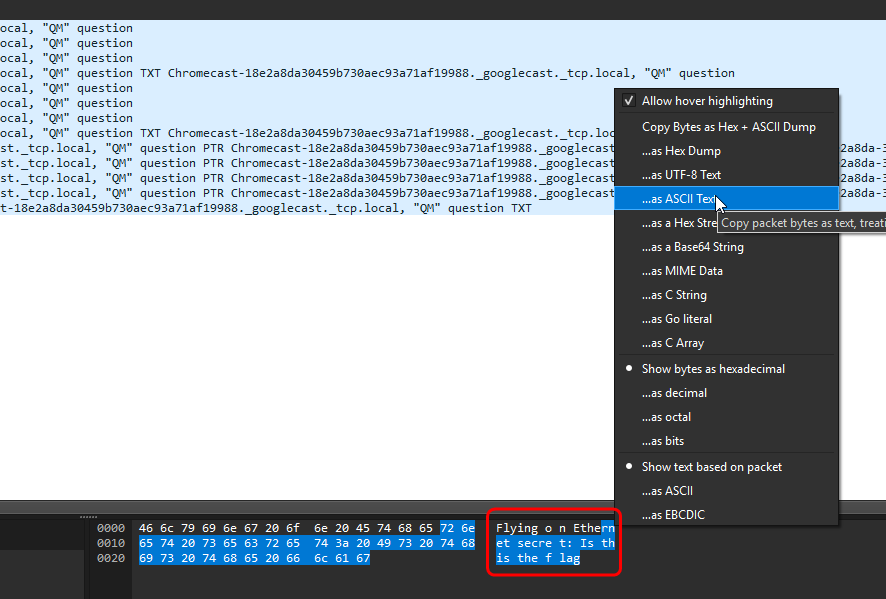Viewport: 886px width, 599px height.
Task: Select Show text based on packet
Action: tap(711, 467)
